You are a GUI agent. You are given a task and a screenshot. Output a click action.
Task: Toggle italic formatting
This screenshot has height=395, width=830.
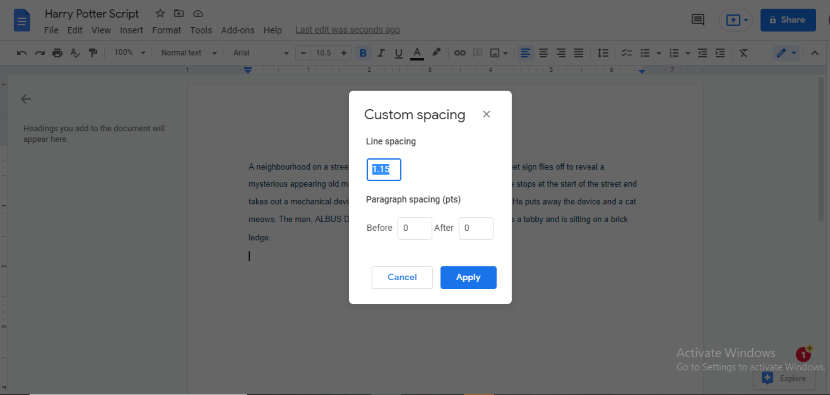380,53
